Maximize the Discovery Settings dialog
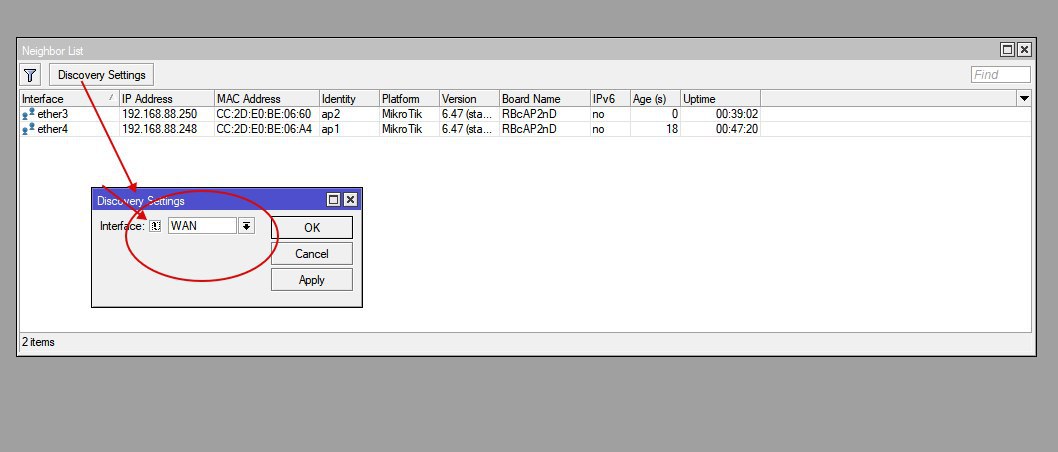The height and width of the screenshot is (452, 1058). [x=333, y=200]
